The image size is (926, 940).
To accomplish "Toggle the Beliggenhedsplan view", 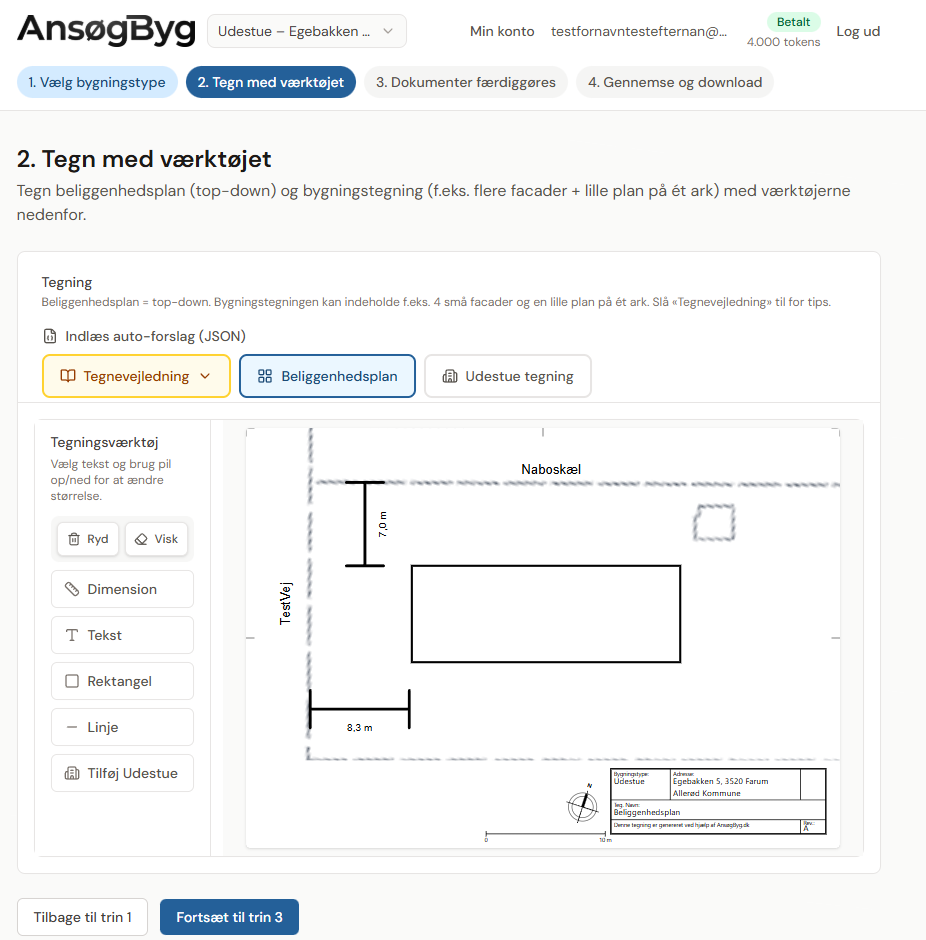I will coord(327,376).
